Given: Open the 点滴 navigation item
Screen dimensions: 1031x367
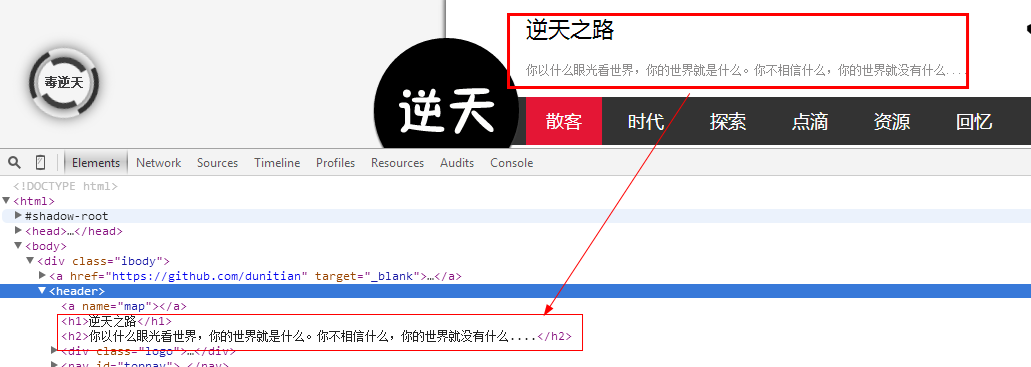Looking at the screenshot, I should pyautogui.click(x=810, y=121).
